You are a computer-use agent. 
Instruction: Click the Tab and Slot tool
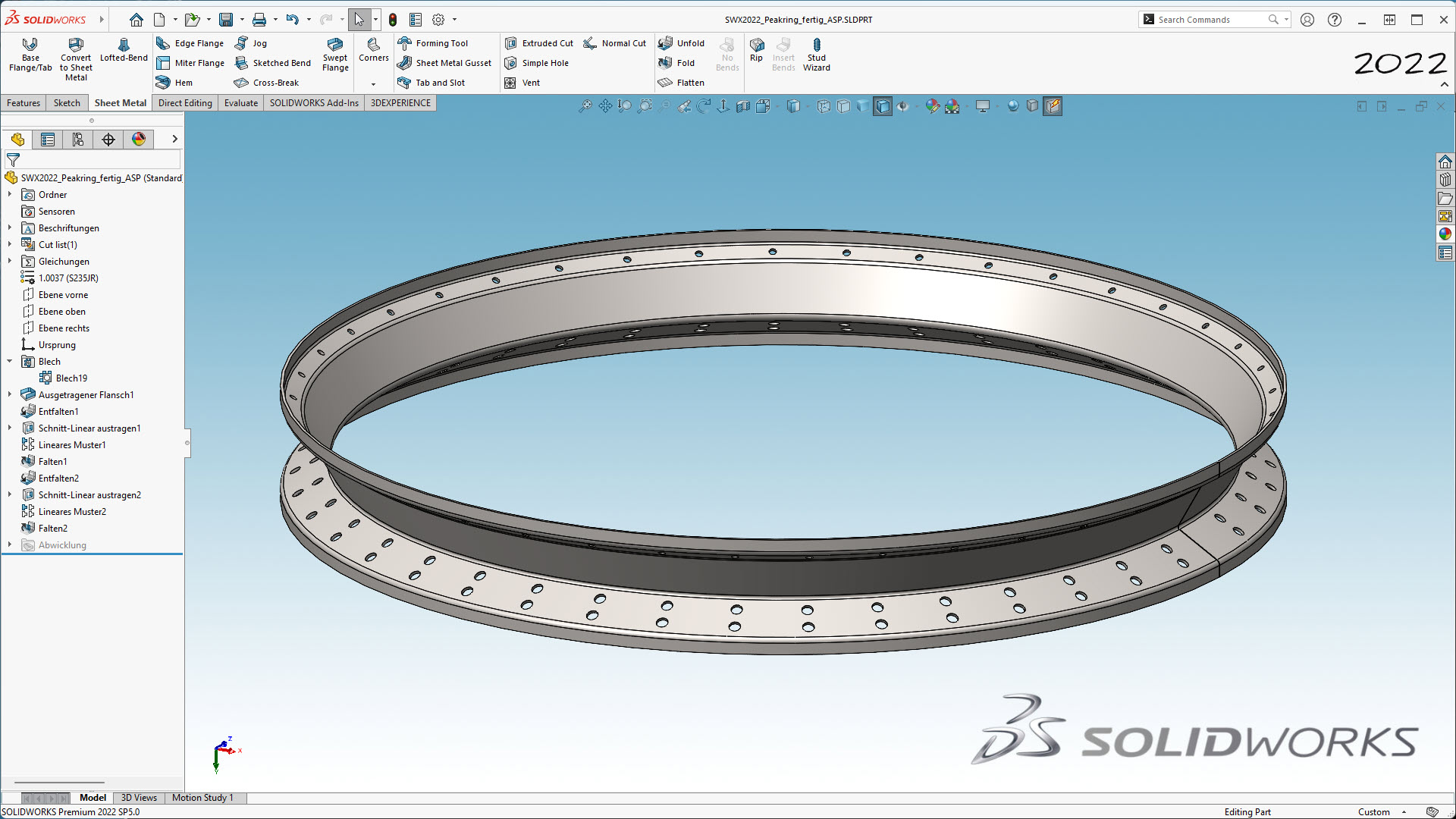point(431,83)
